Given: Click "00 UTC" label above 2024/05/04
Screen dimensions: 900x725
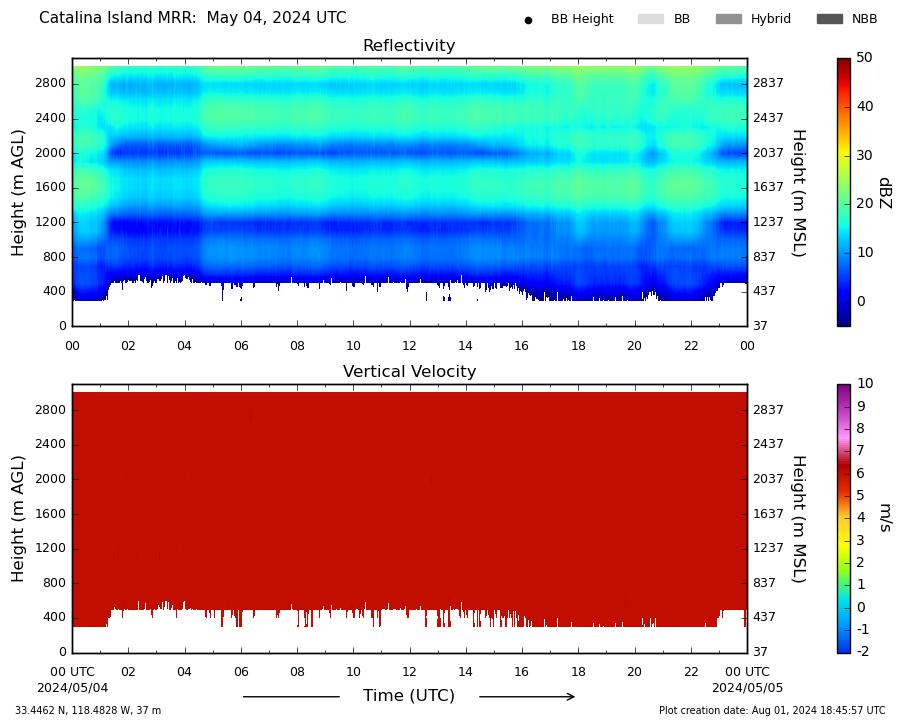Looking at the screenshot, I should click(x=72, y=672).
